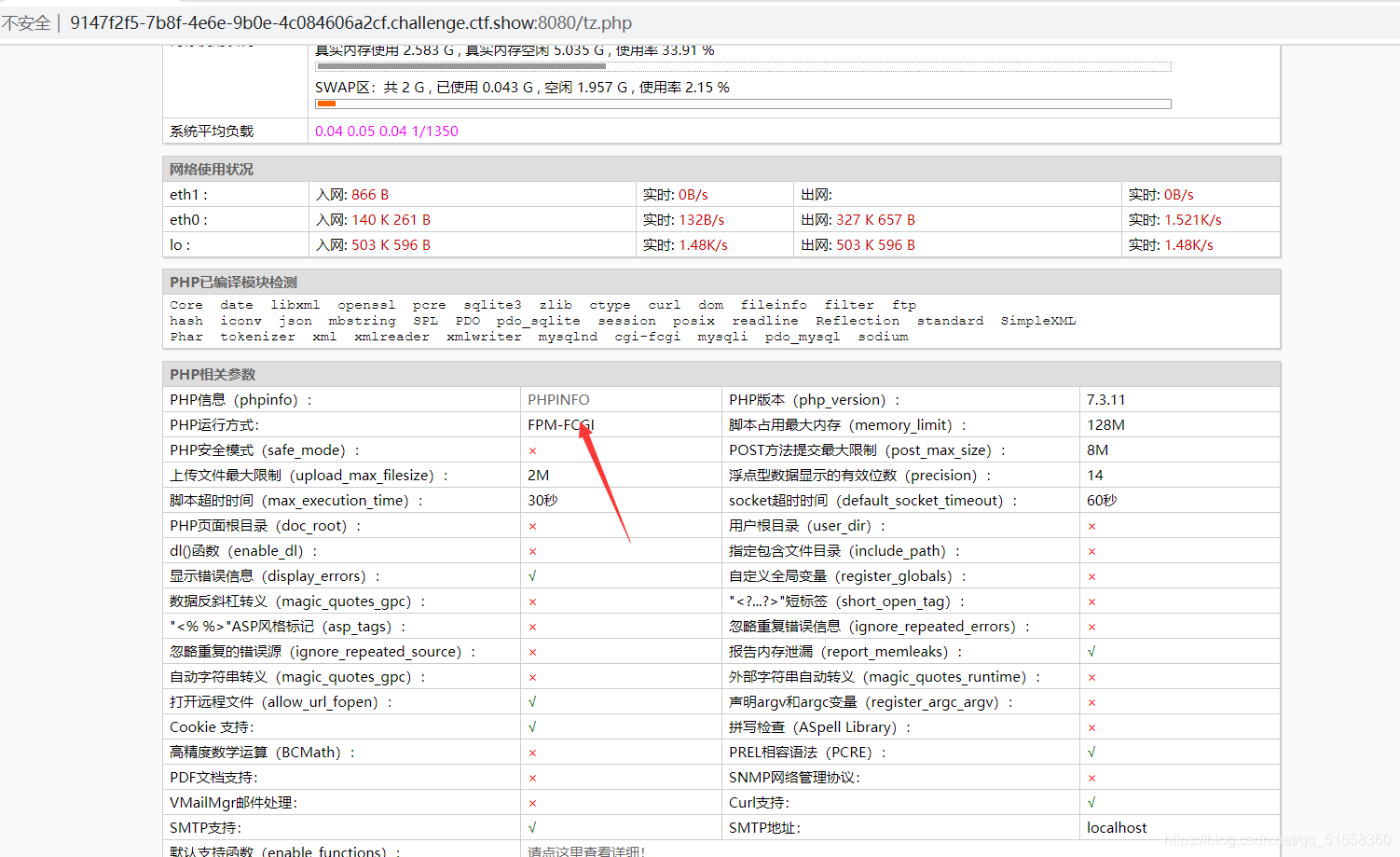This screenshot has width=1400, height=857.
Task: Click memory_limit value 128M
Action: coord(1105,424)
